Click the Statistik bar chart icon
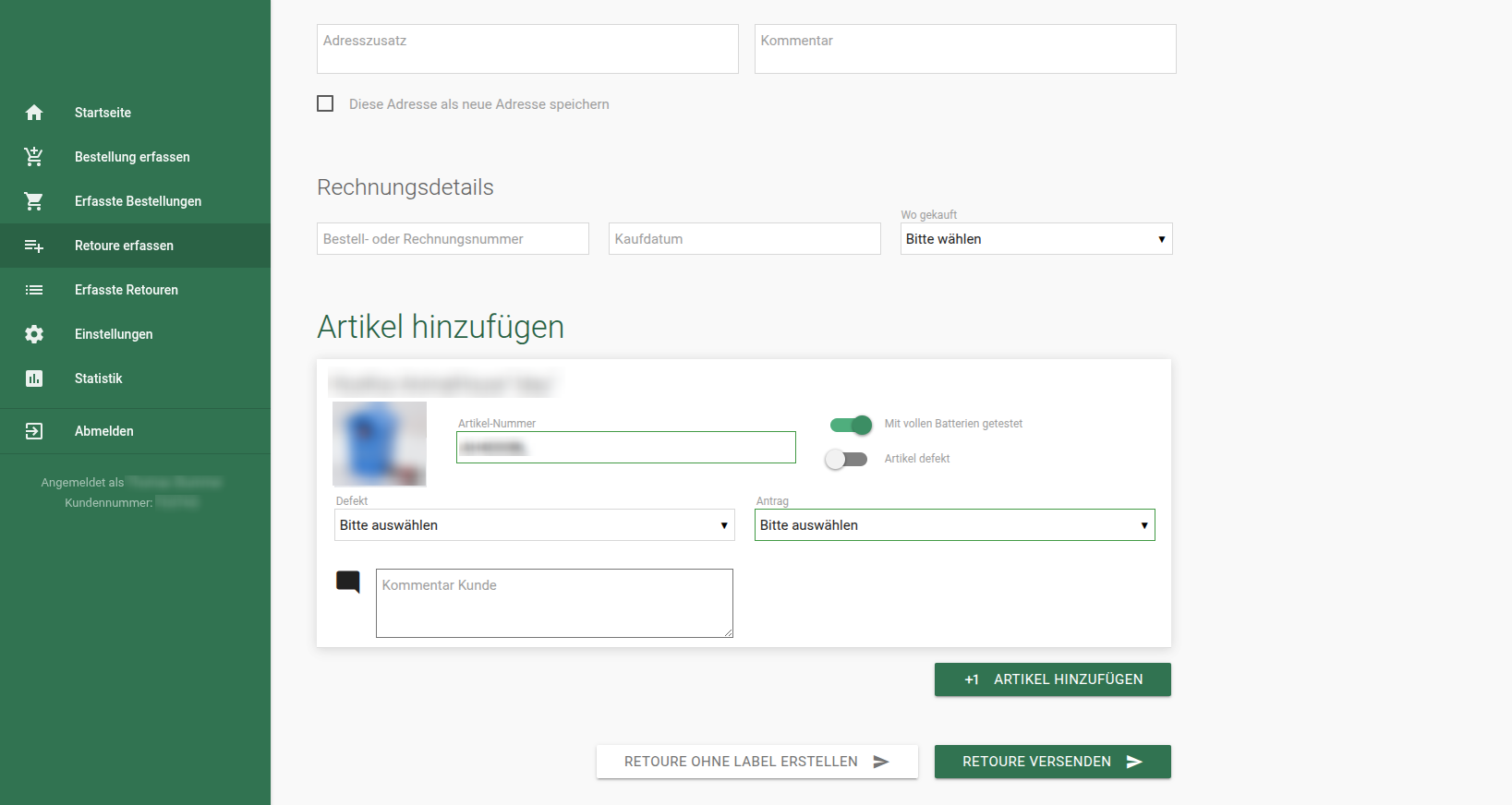Screen dimensions: 1512x805 (x=34, y=378)
